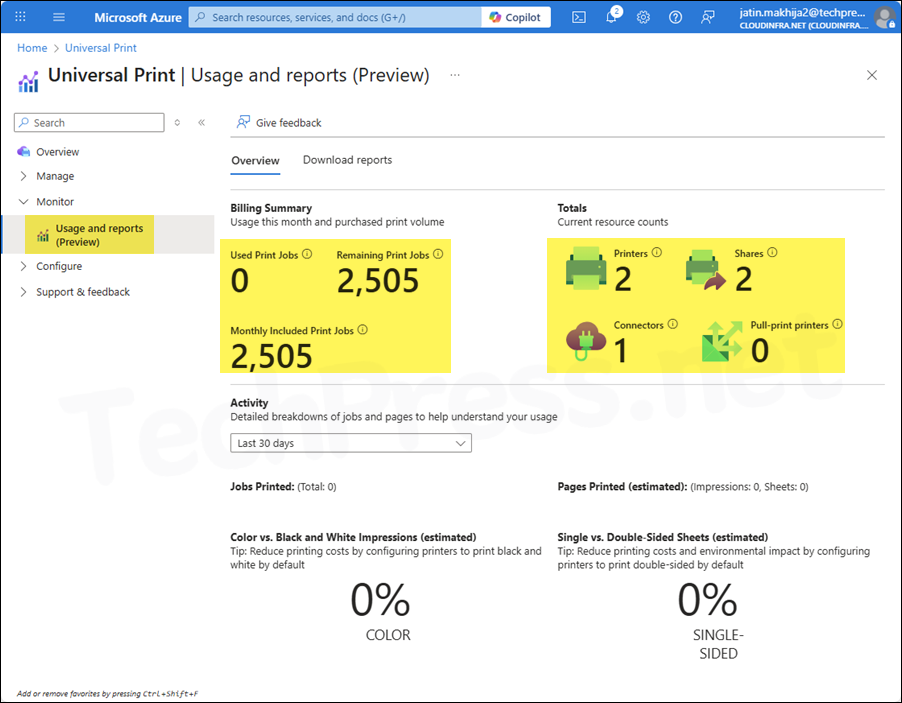The height and width of the screenshot is (703, 902).
Task: Click the Printers count 2
Action: pyautogui.click(x=623, y=280)
